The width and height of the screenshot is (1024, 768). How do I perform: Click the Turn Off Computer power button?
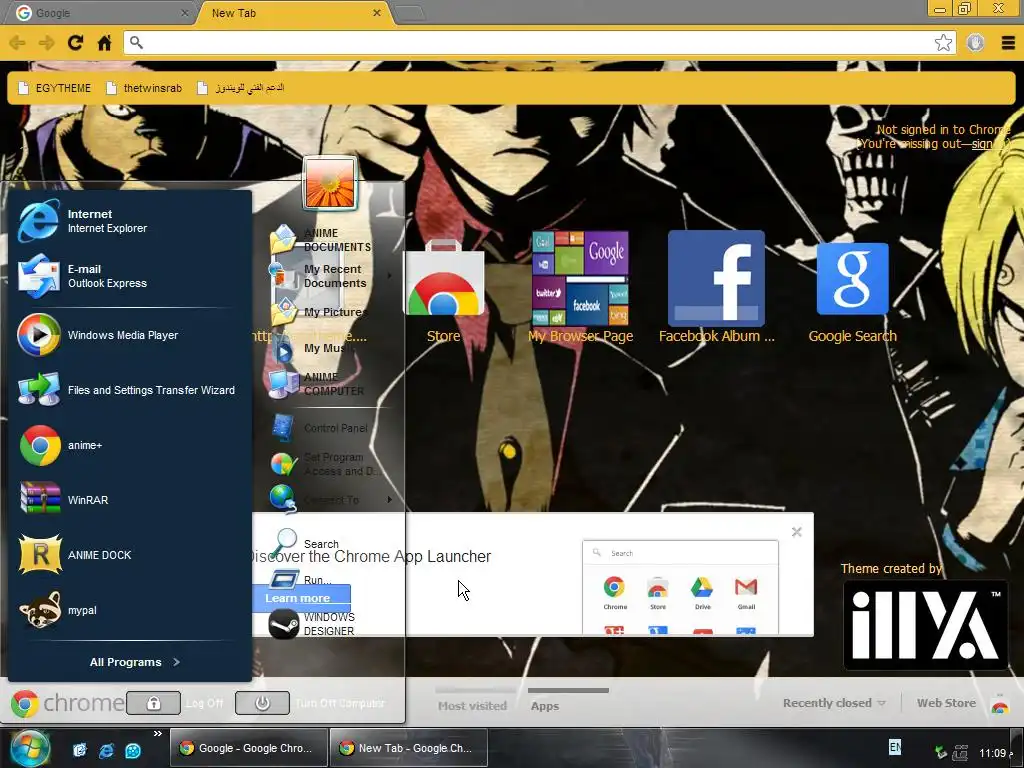click(262, 703)
